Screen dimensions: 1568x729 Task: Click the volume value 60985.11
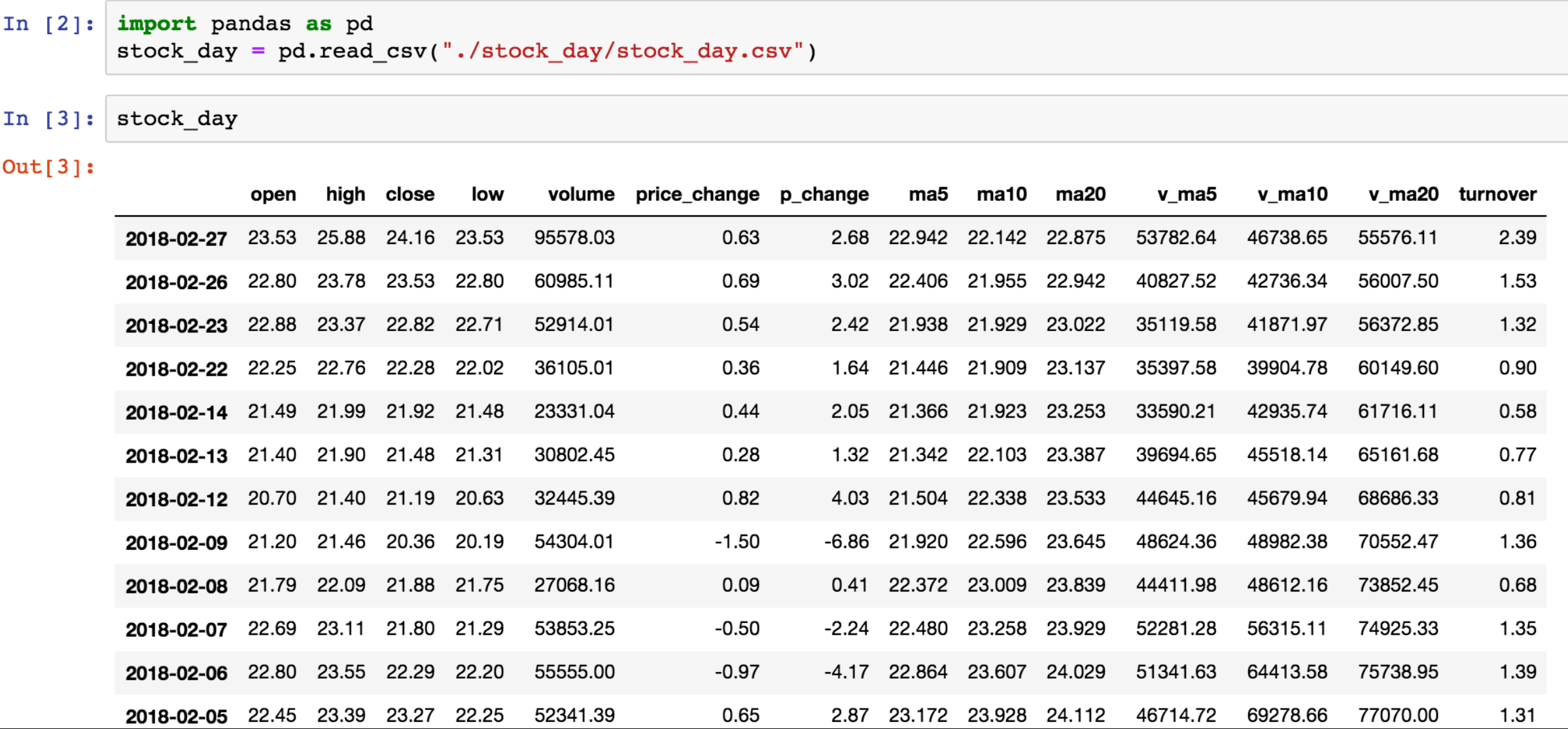click(x=574, y=281)
